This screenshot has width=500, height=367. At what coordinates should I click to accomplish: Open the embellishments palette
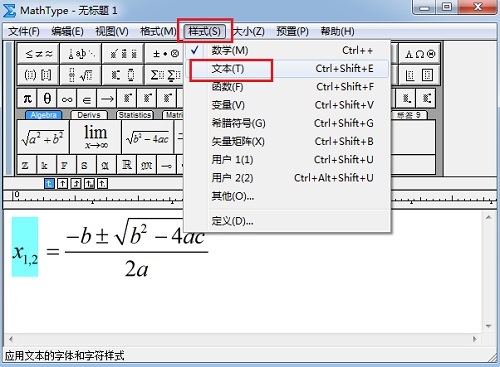[123, 53]
